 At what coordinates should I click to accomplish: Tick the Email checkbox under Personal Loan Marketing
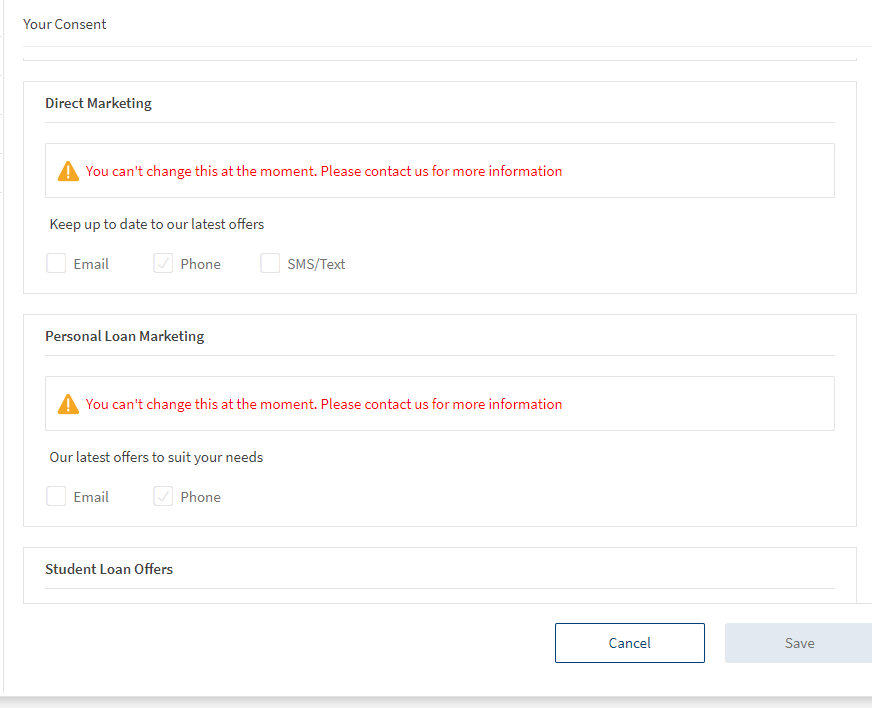57,497
